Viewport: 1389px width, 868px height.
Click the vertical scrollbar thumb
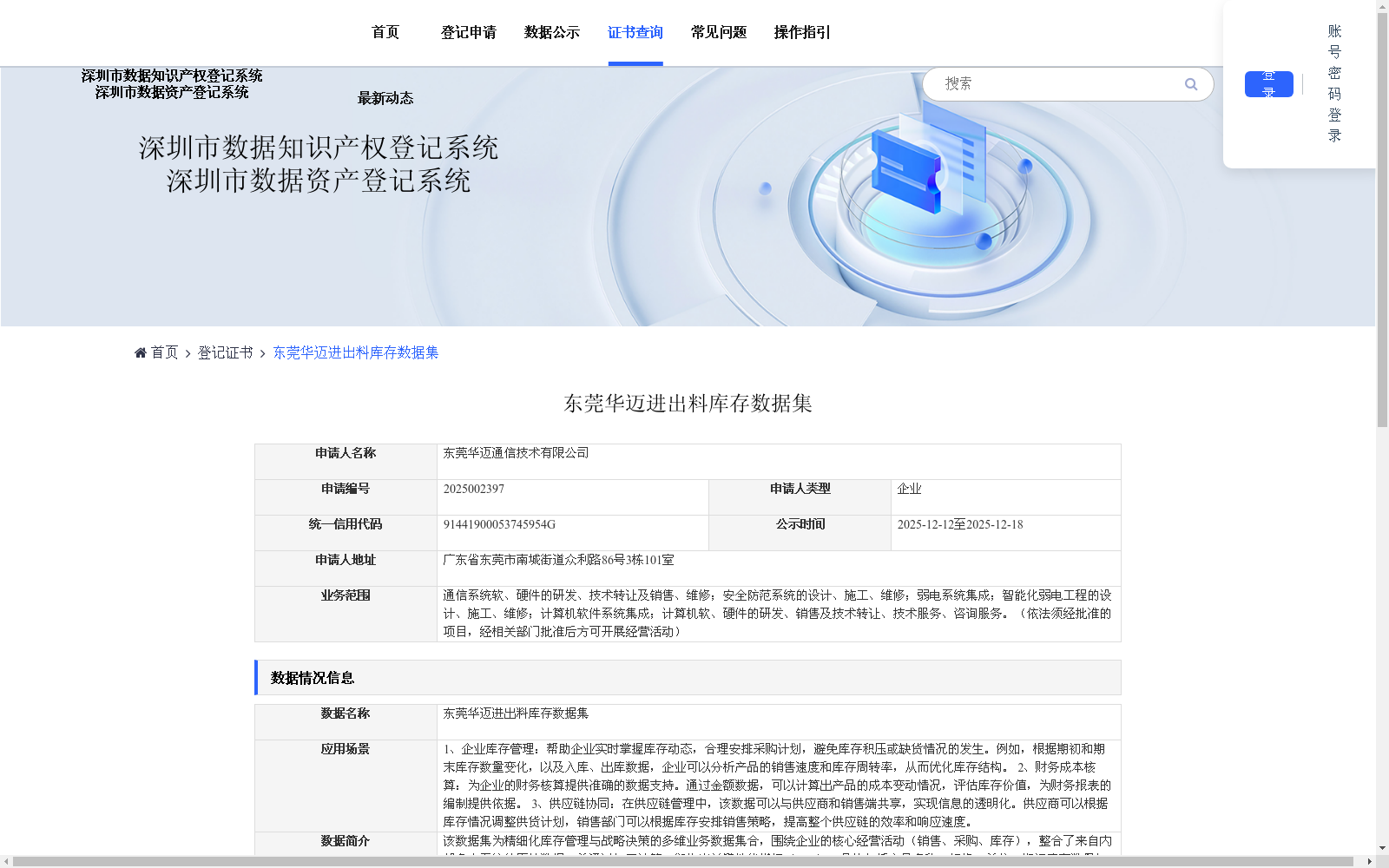coord(1382,220)
